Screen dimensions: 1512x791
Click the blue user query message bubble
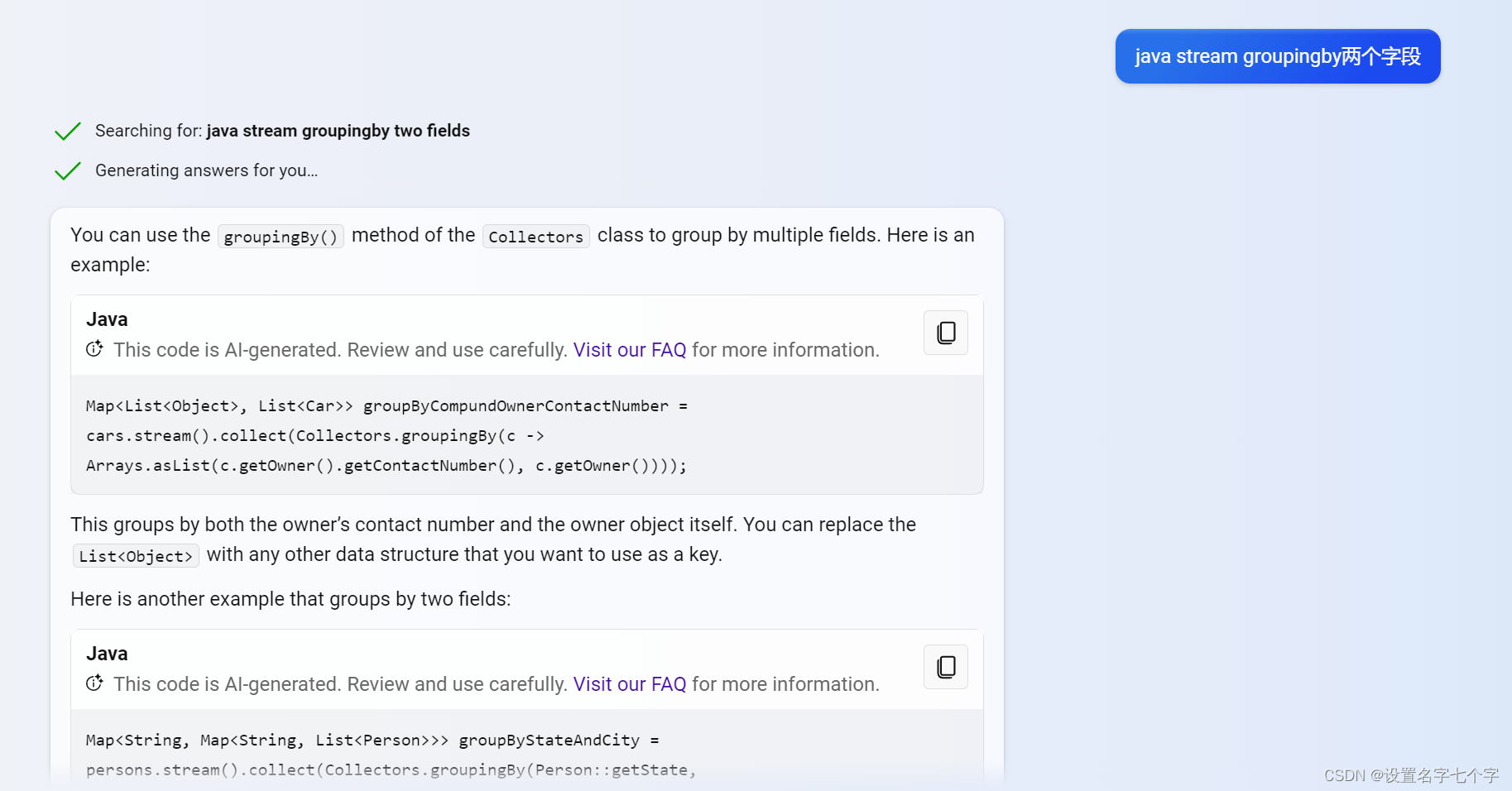[x=1277, y=56]
